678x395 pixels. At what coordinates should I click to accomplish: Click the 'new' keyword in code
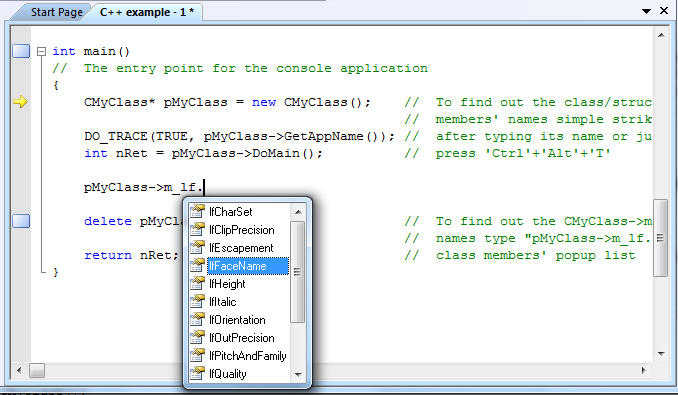(x=264, y=102)
